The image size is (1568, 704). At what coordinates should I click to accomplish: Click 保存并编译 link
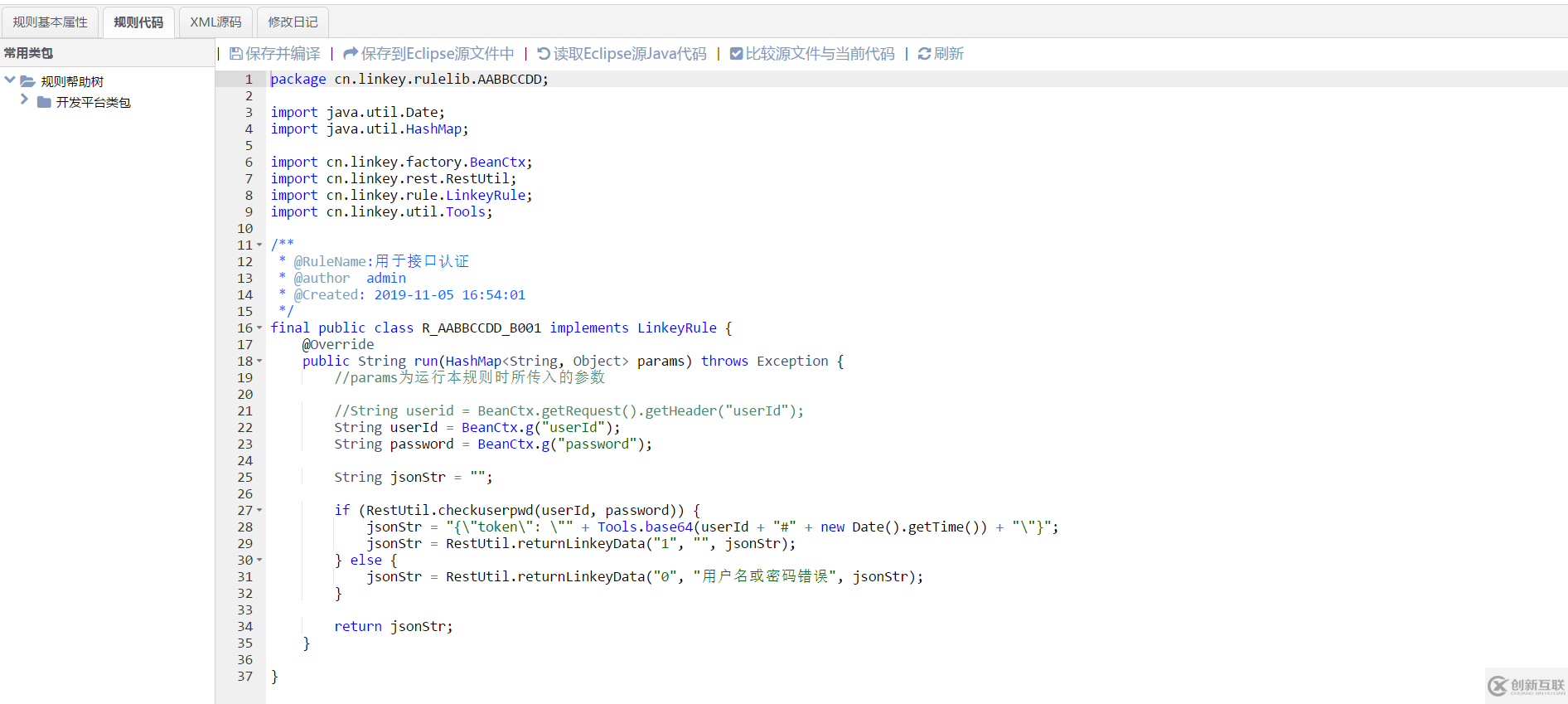point(283,54)
